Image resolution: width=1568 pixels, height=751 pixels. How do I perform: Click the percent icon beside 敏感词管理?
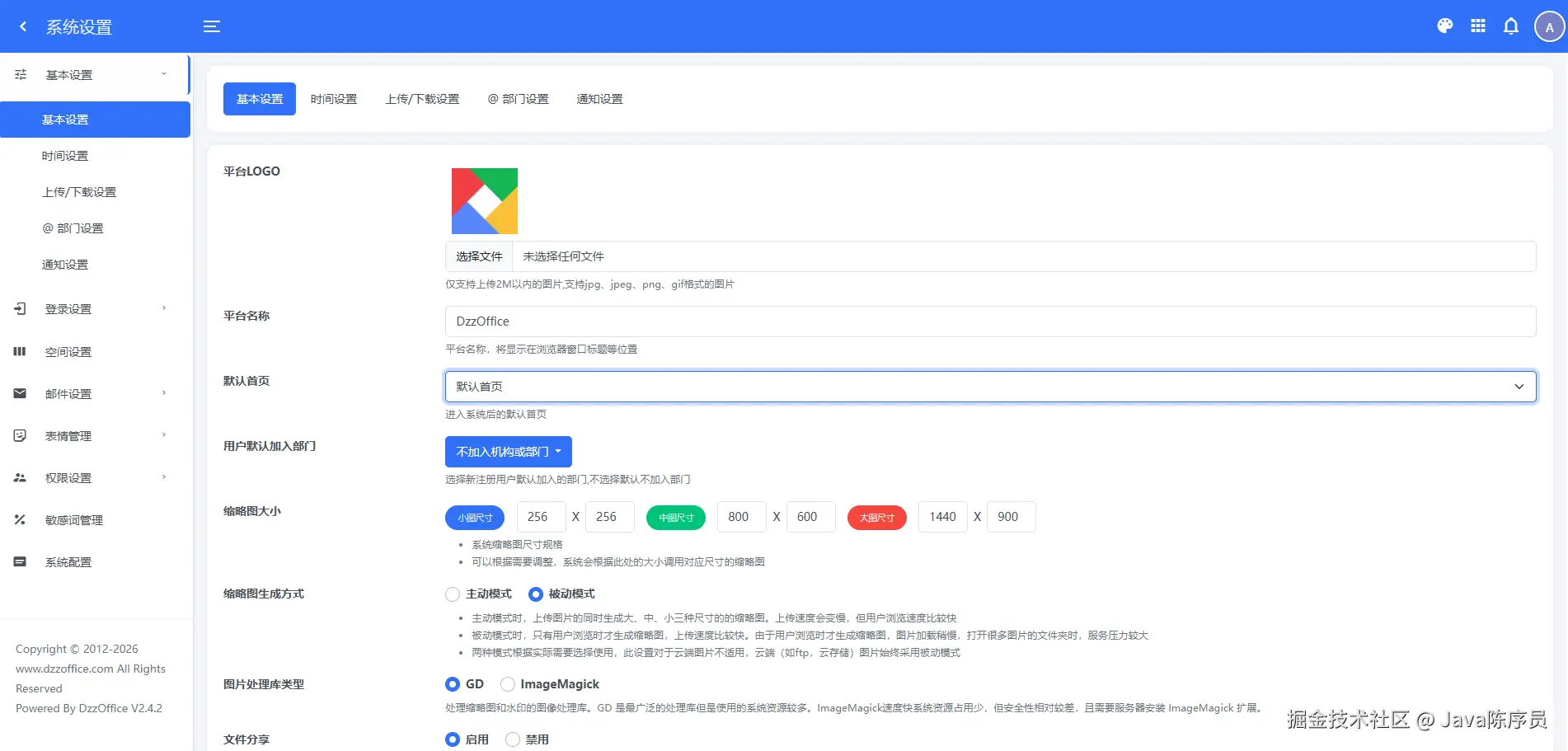coord(20,520)
